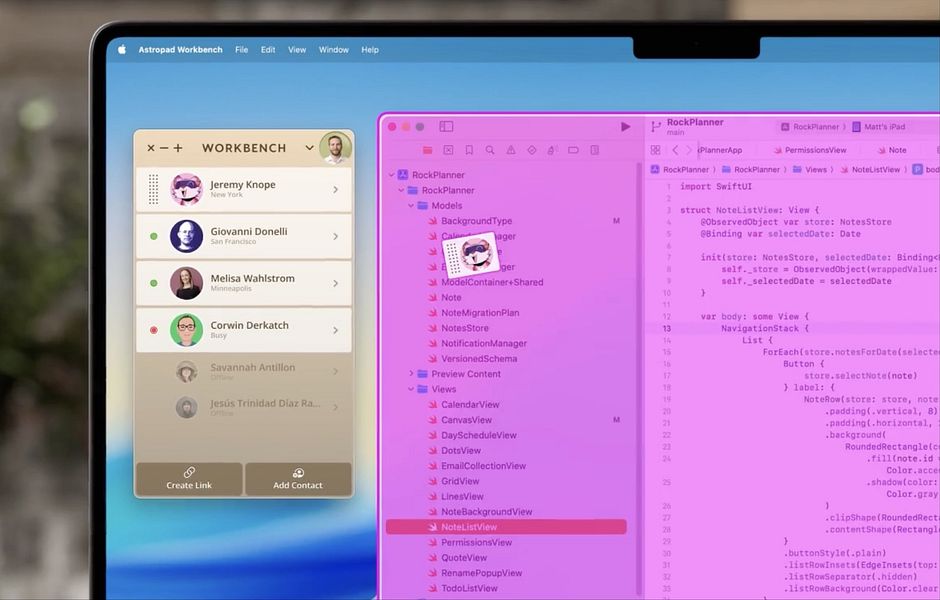The image size is (940, 600).
Task: Open the chevron on Corwin Derkatch's row
Action: tap(336, 330)
